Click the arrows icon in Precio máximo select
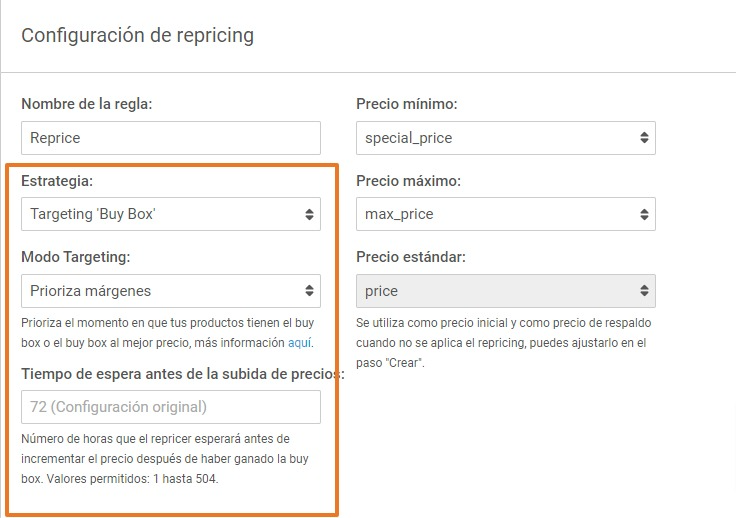 click(x=644, y=214)
